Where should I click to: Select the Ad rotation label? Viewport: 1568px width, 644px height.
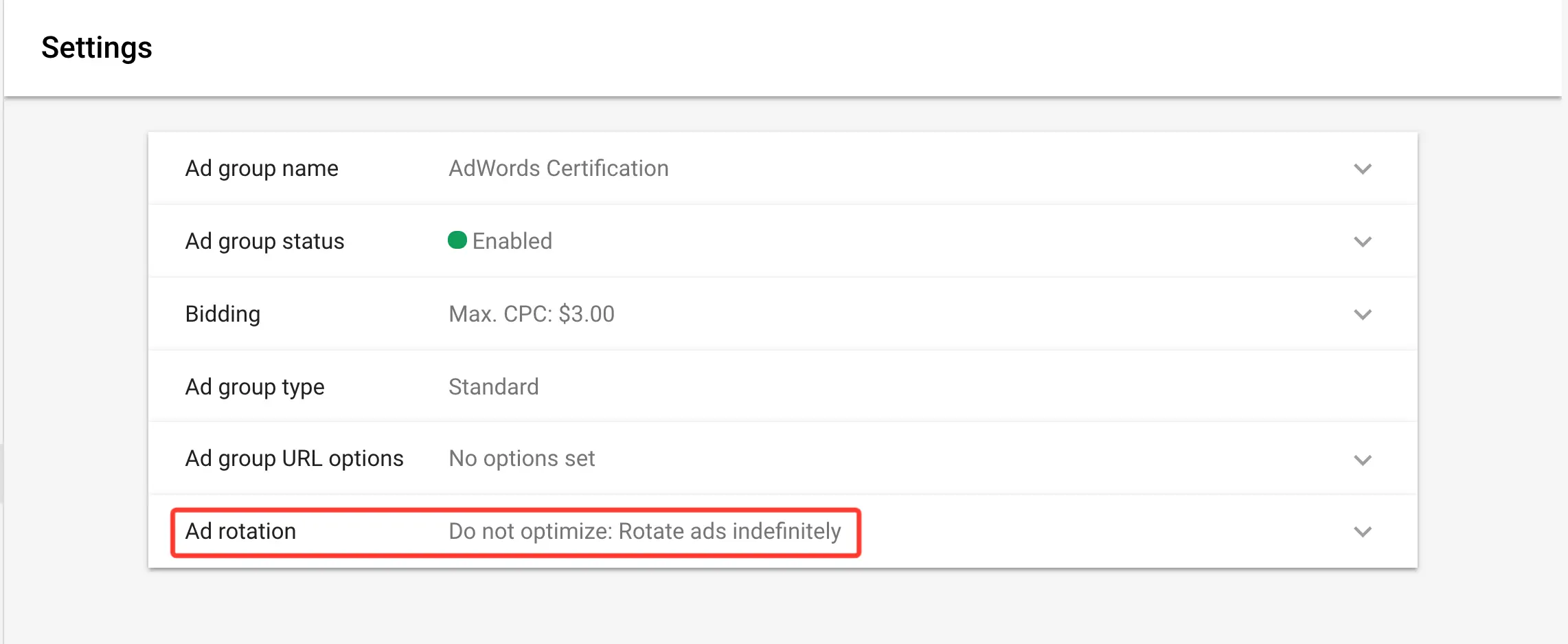(240, 531)
